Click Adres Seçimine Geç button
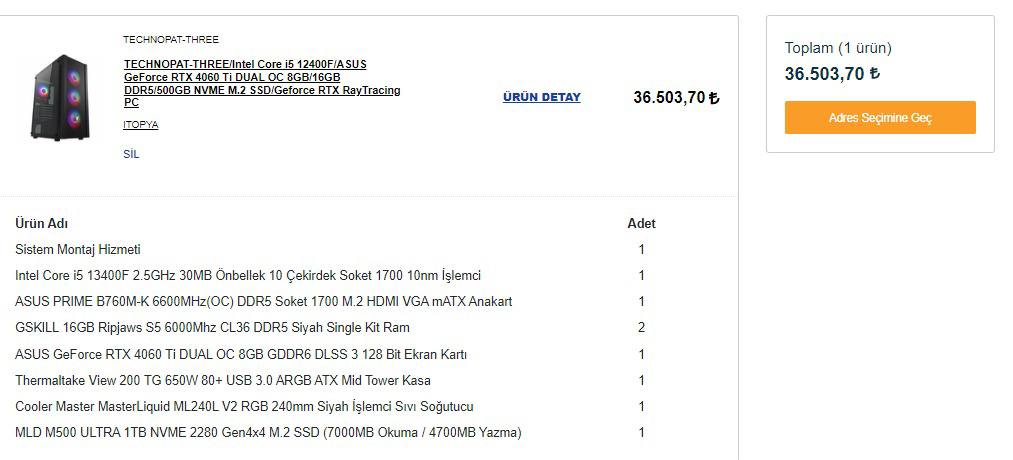This screenshot has width=1013, height=460. pyautogui.click(x=880, y=118)
